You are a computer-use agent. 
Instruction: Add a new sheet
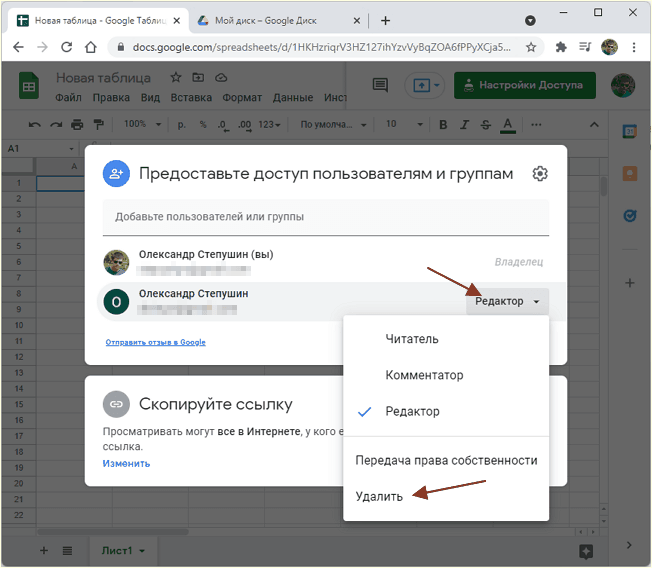[x=44, y=551]
